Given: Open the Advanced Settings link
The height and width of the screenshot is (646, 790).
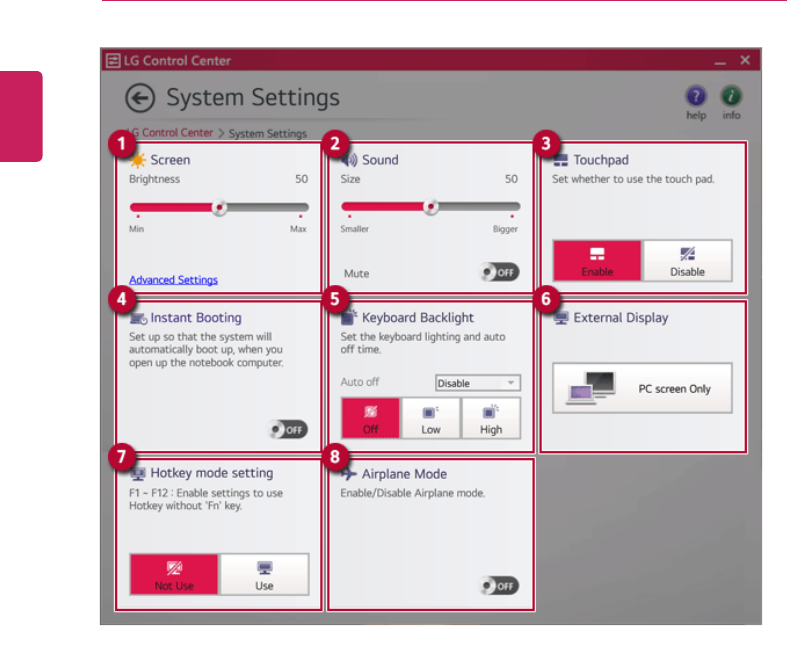Looking at the screenshot, I should pyautogui.click(x=173, y=280).
